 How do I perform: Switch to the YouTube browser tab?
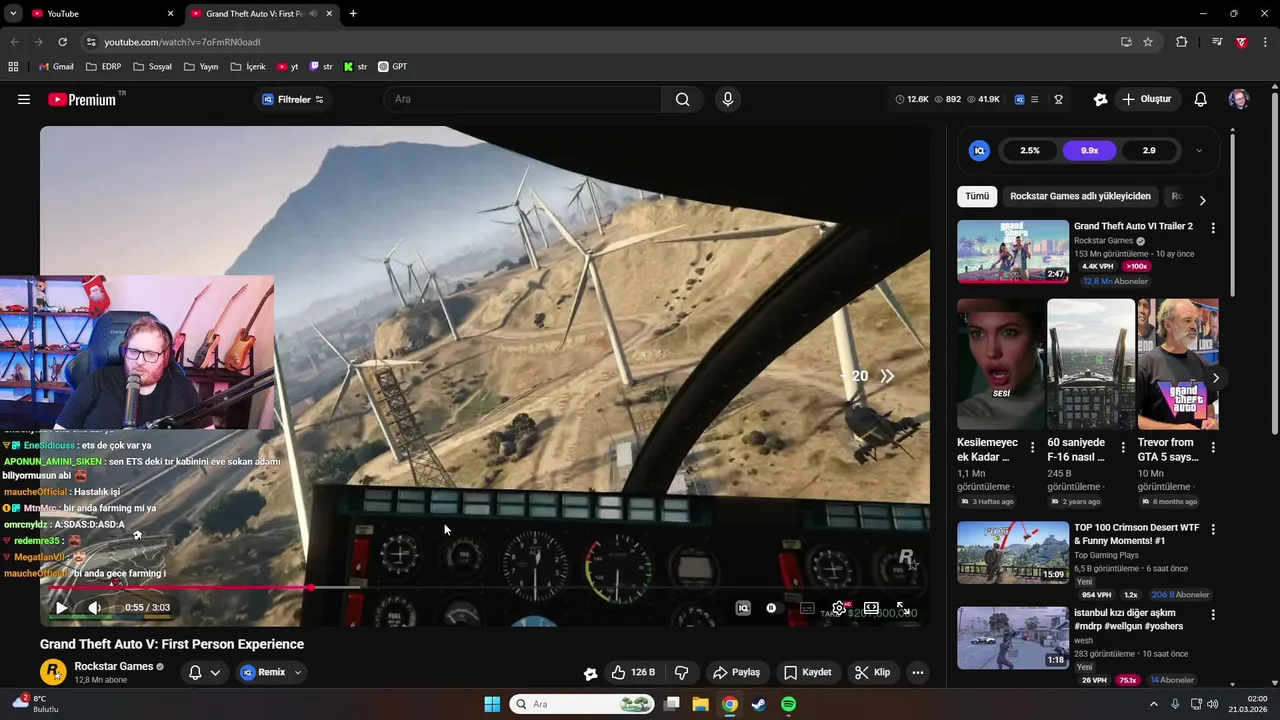[x=100, y=14]
